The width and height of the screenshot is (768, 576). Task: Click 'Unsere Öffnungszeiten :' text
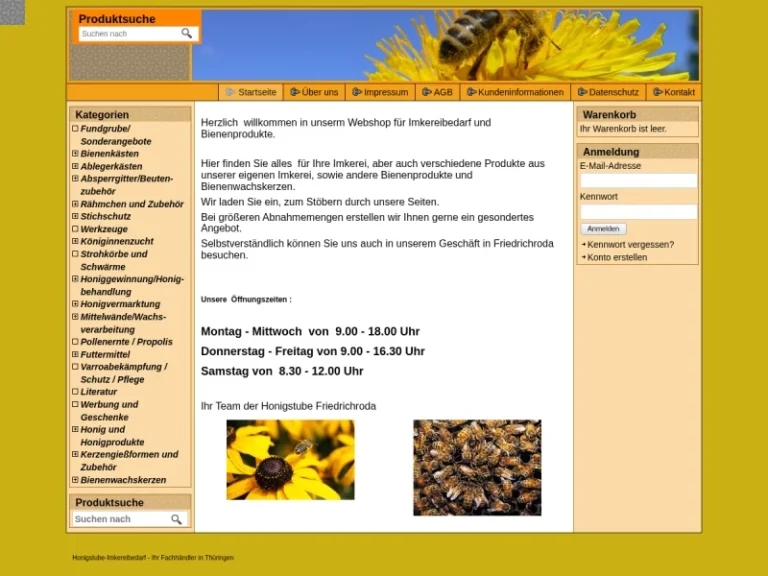point(246,299)
